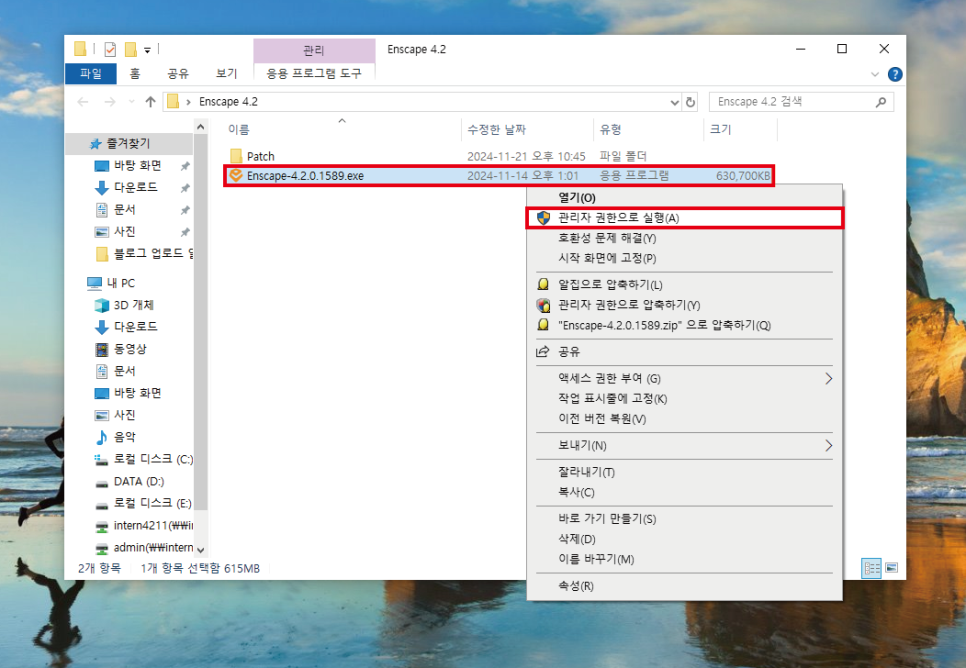The height and width of the screenshot is (668, 966).
Task: Click the quick access new folder icon
Action: 130,49
